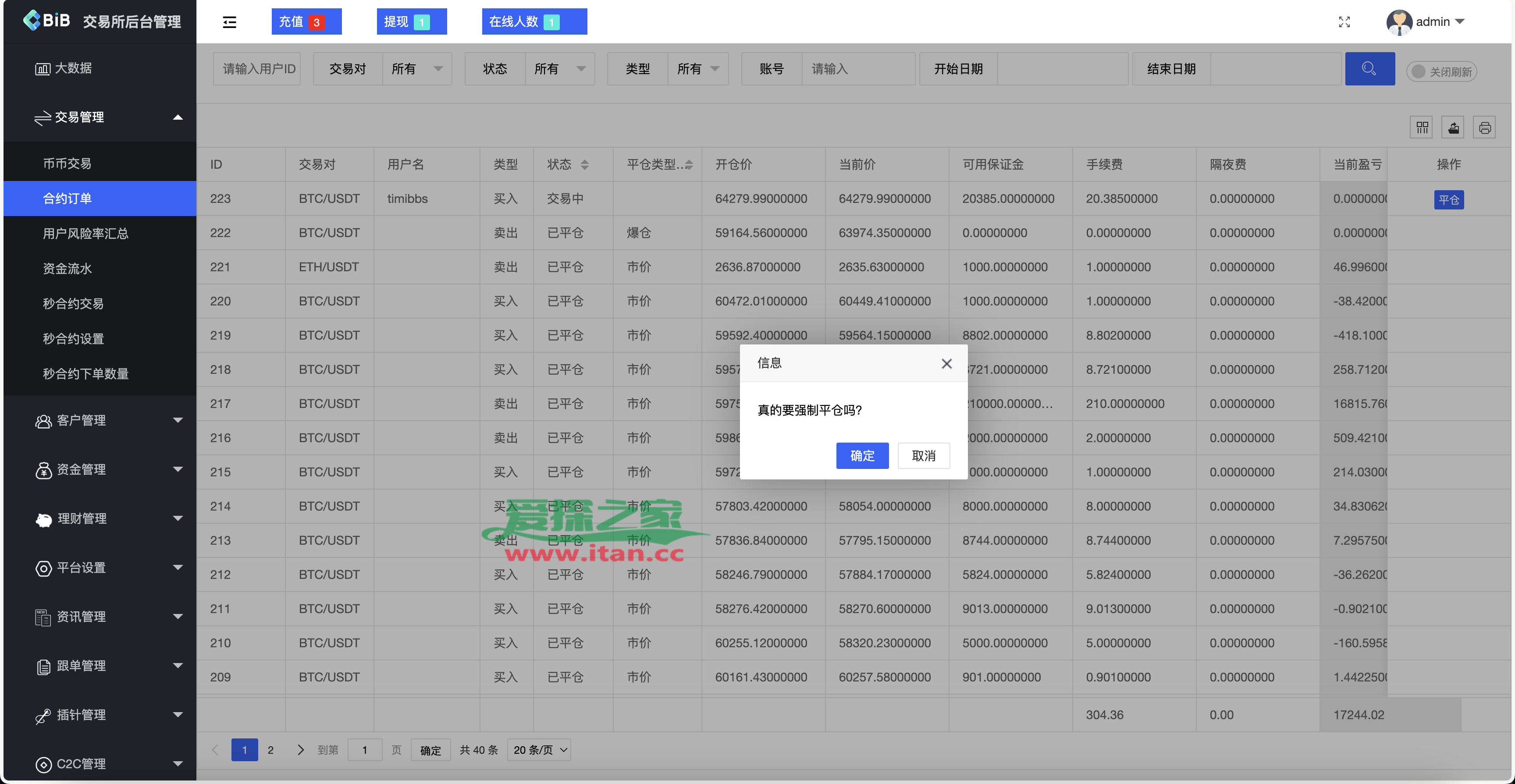Open the column settings icon above the table
The width and height of the screenshot is (1515, 784).
tap(1422, 127)
